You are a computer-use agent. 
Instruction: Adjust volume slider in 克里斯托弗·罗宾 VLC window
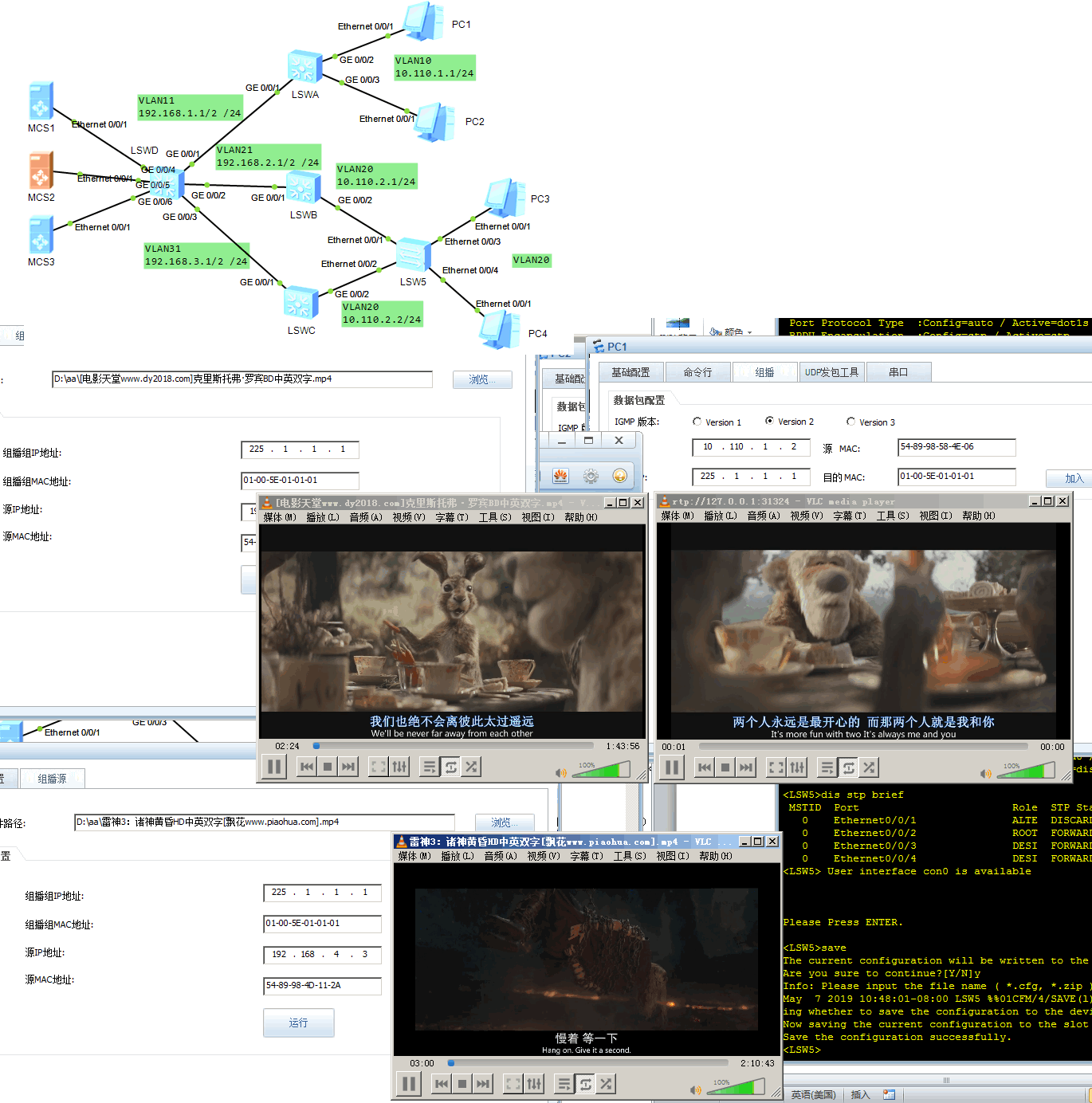(600, 770)
